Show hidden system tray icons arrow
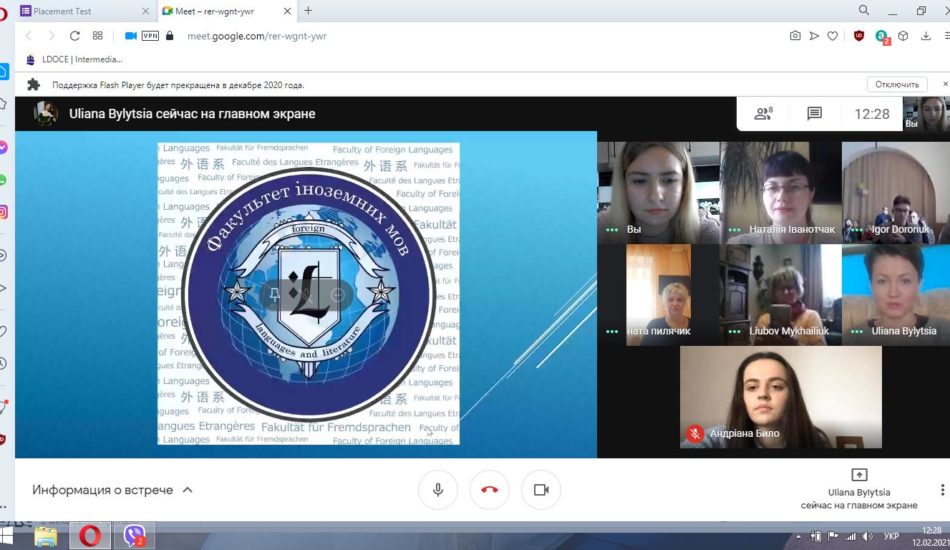950x550 pixels. 800,537
